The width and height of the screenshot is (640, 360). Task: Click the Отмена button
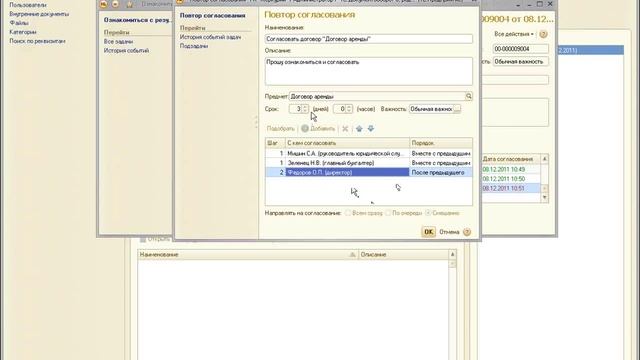coord(449,232)
